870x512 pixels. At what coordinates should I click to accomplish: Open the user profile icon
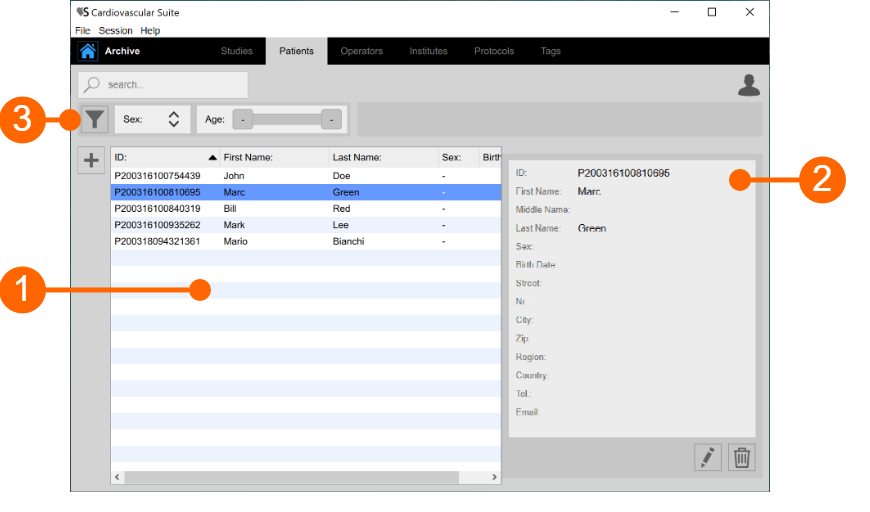click(749, 86)
